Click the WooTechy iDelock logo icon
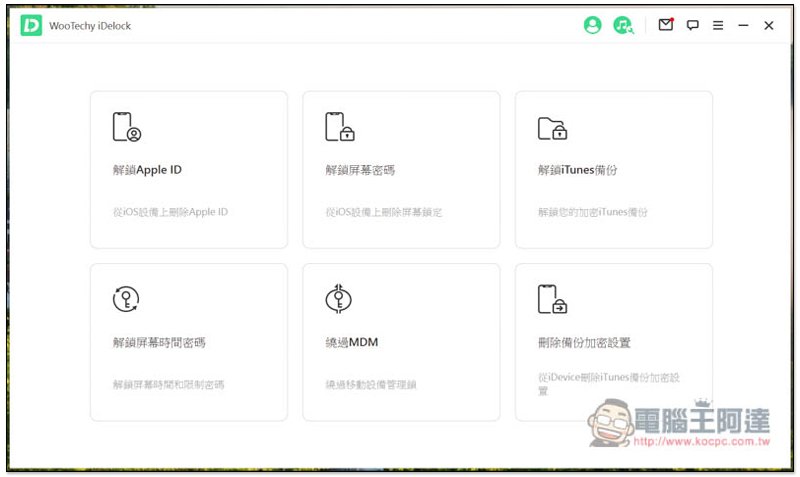This screenshot has width=800, height=477. click(x=31, y=26)
